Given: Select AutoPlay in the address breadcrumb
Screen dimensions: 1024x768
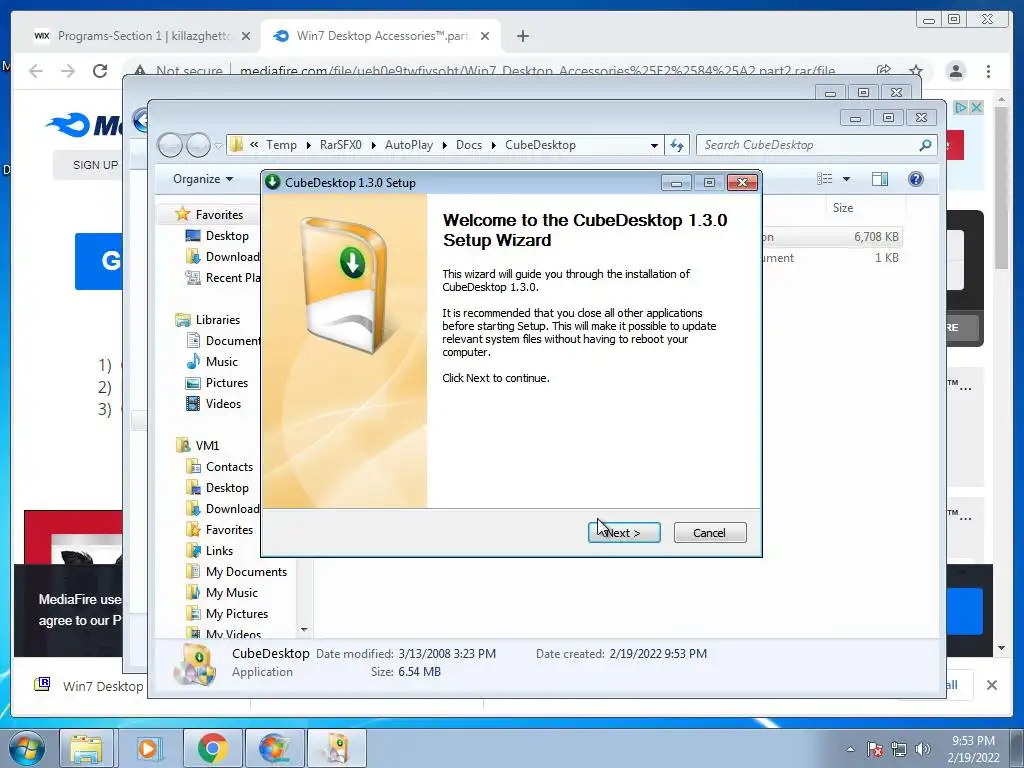Looking at the screenshot, I should click(x=409, y=145).
